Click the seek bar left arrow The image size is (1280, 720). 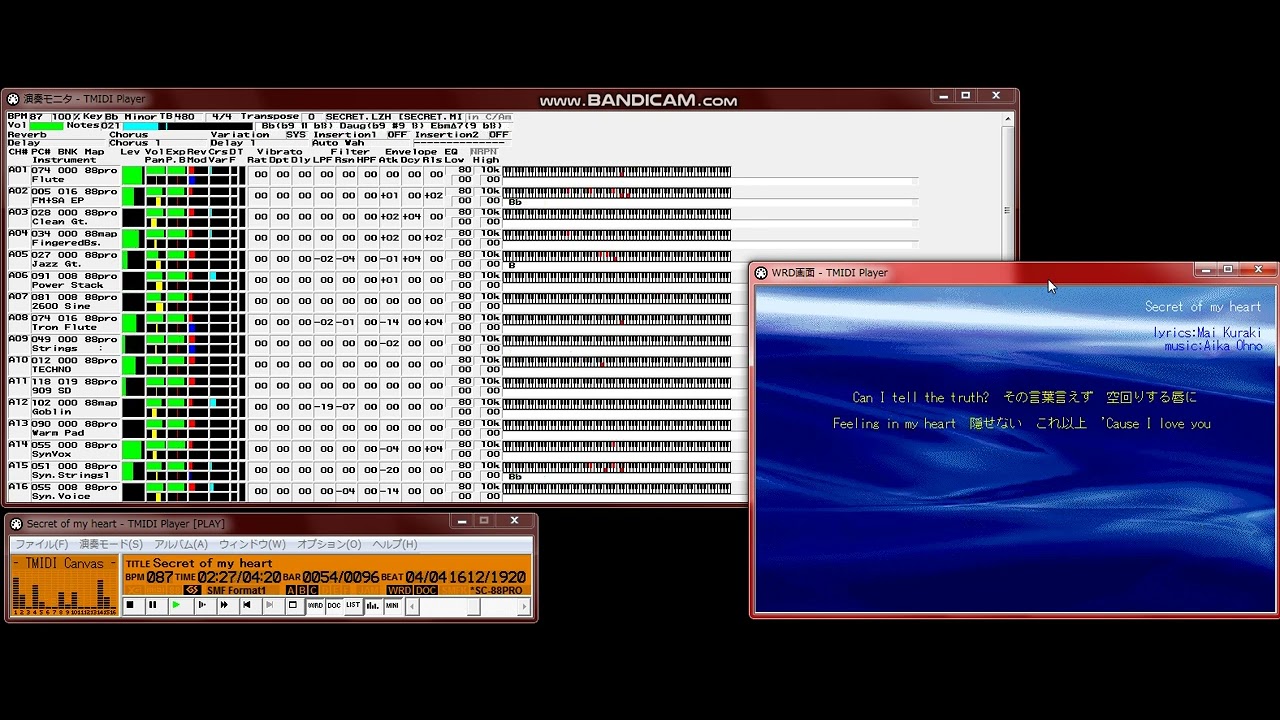coord(411,606)
